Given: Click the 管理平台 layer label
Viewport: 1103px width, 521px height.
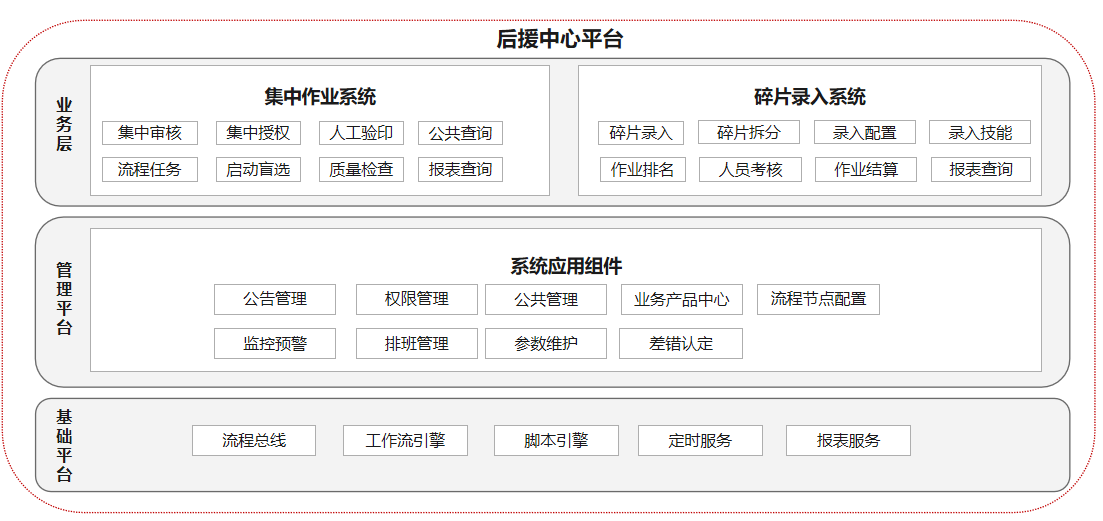Looking at the screenshot, I should [x=64, y=299].
